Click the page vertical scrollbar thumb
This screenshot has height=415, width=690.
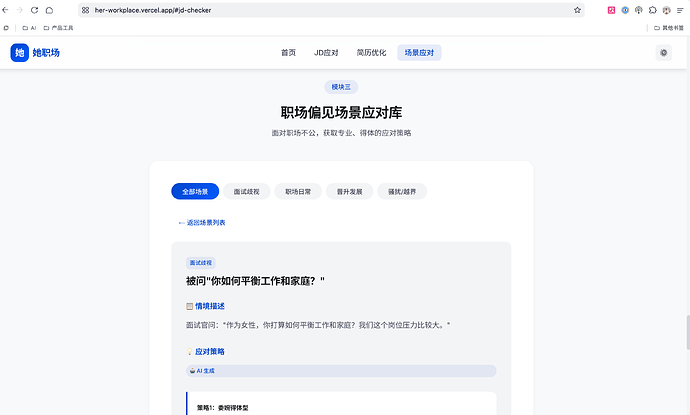(x=688, y=332)
